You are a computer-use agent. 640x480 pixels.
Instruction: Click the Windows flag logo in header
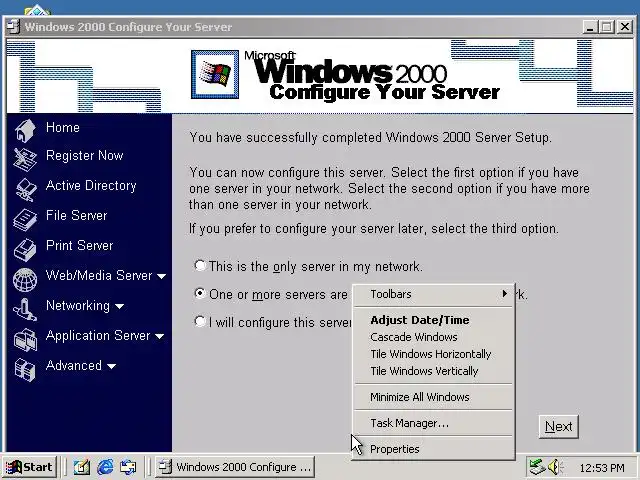(x=215, y=74)
